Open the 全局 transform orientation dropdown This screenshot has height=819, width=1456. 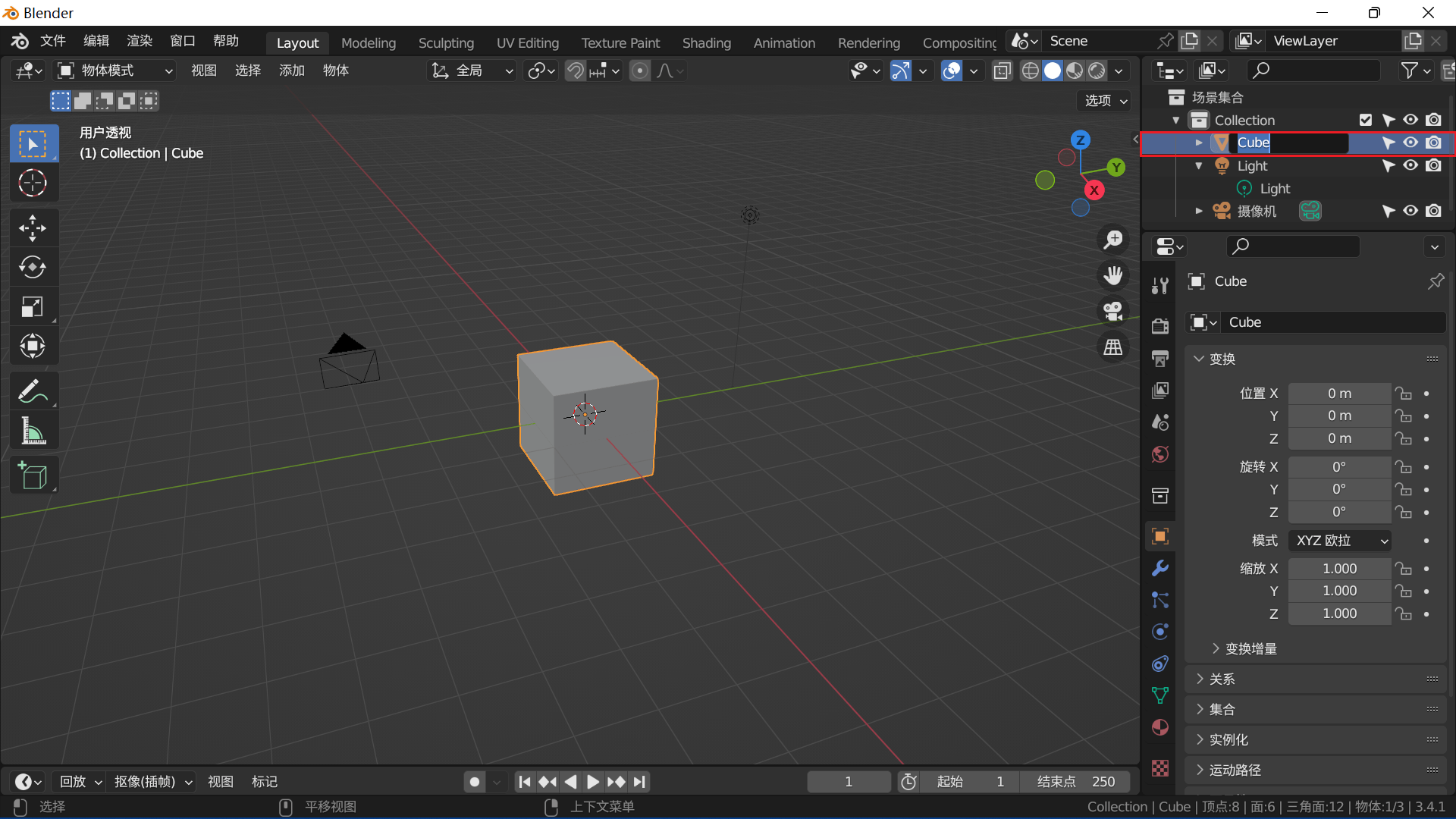point(472,71)
